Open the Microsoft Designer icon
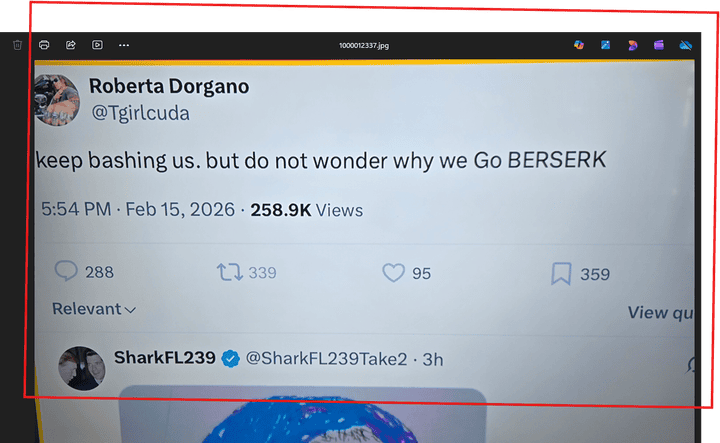 632,45
